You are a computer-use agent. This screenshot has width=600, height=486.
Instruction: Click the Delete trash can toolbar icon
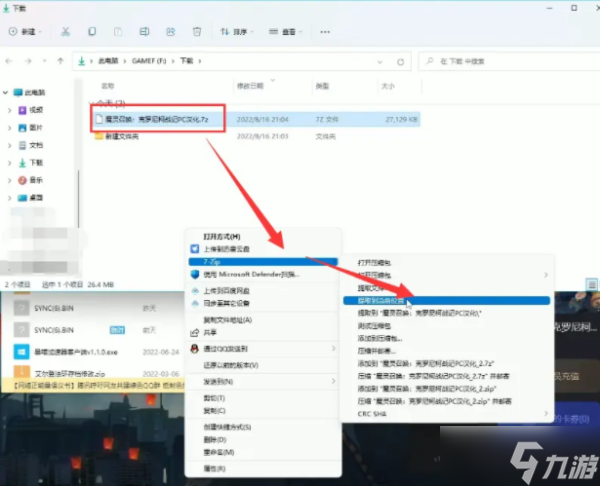[x=197, y=32]
